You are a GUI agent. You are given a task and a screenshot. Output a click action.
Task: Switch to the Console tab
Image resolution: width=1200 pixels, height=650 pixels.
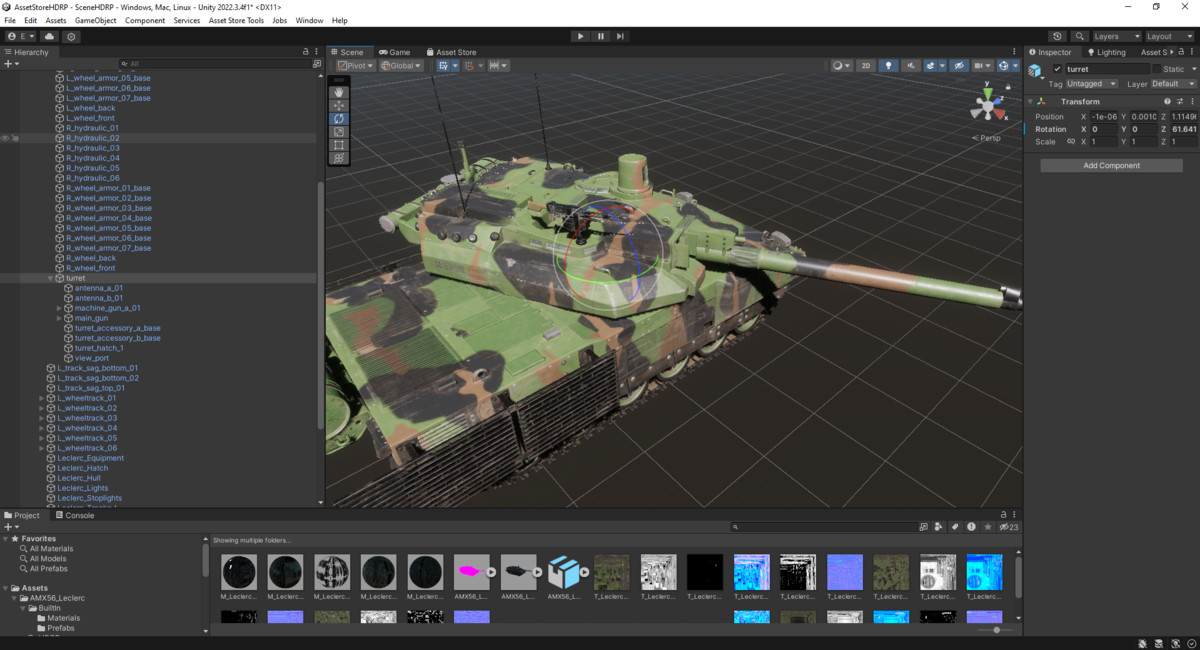pos(74,516)
